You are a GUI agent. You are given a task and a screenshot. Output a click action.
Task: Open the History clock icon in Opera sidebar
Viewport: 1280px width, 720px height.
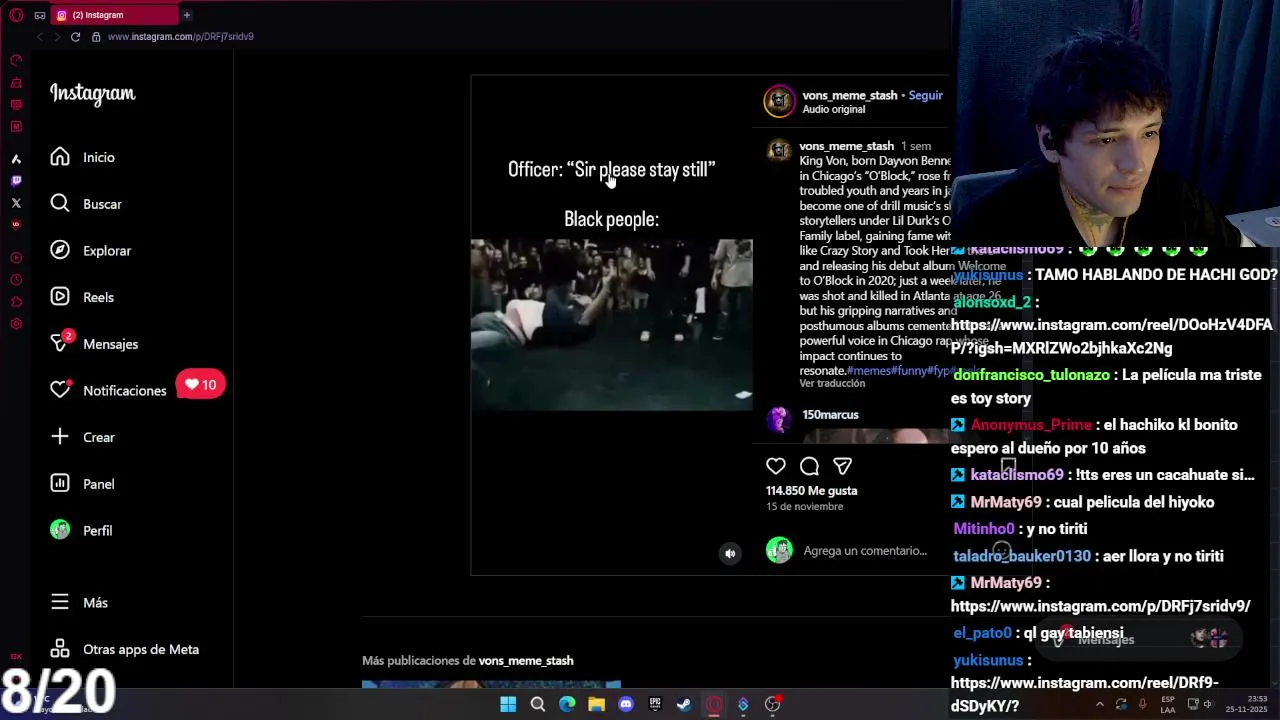click(16, 280)
